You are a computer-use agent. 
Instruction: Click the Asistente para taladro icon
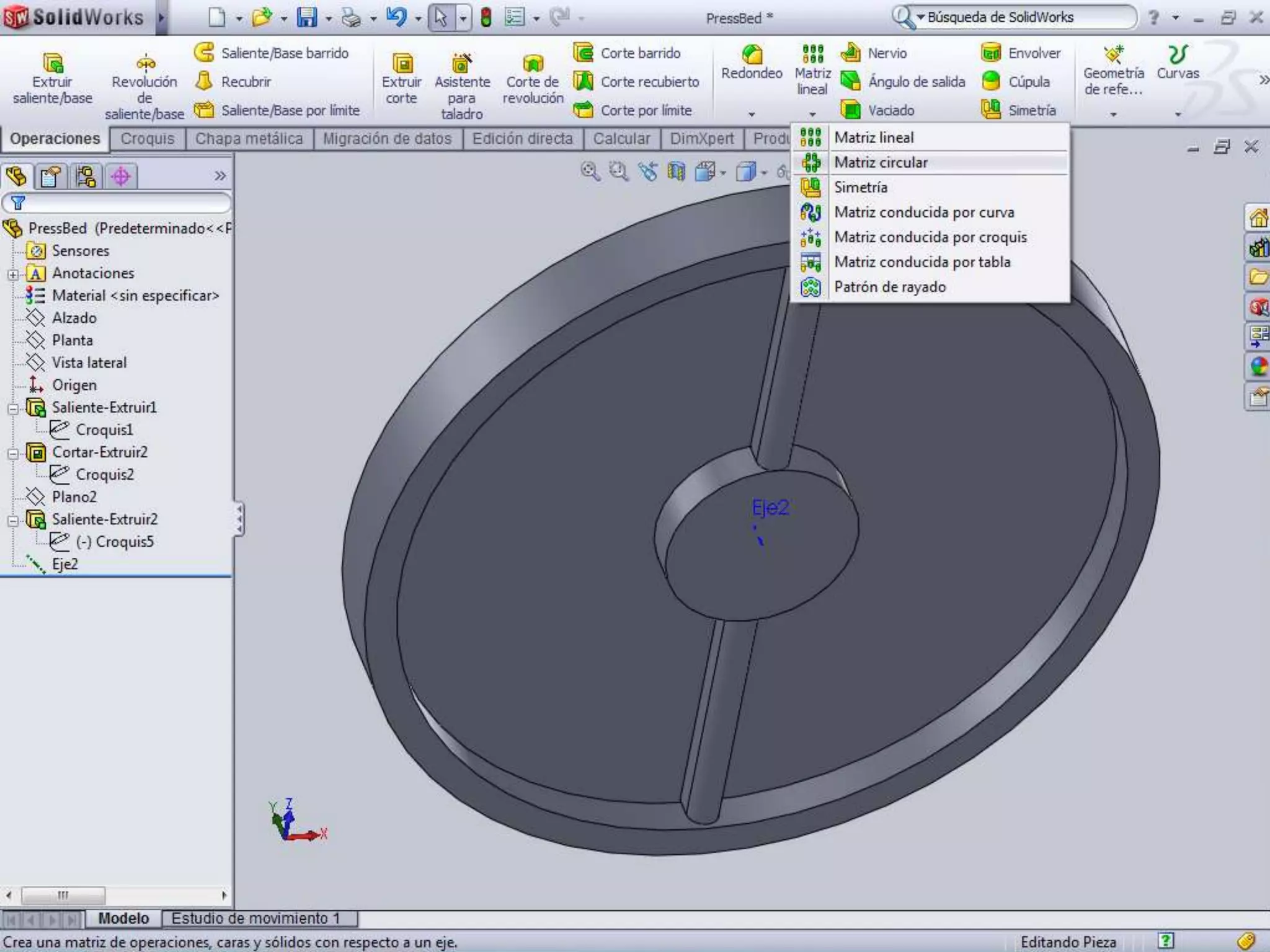coord(461,64)
